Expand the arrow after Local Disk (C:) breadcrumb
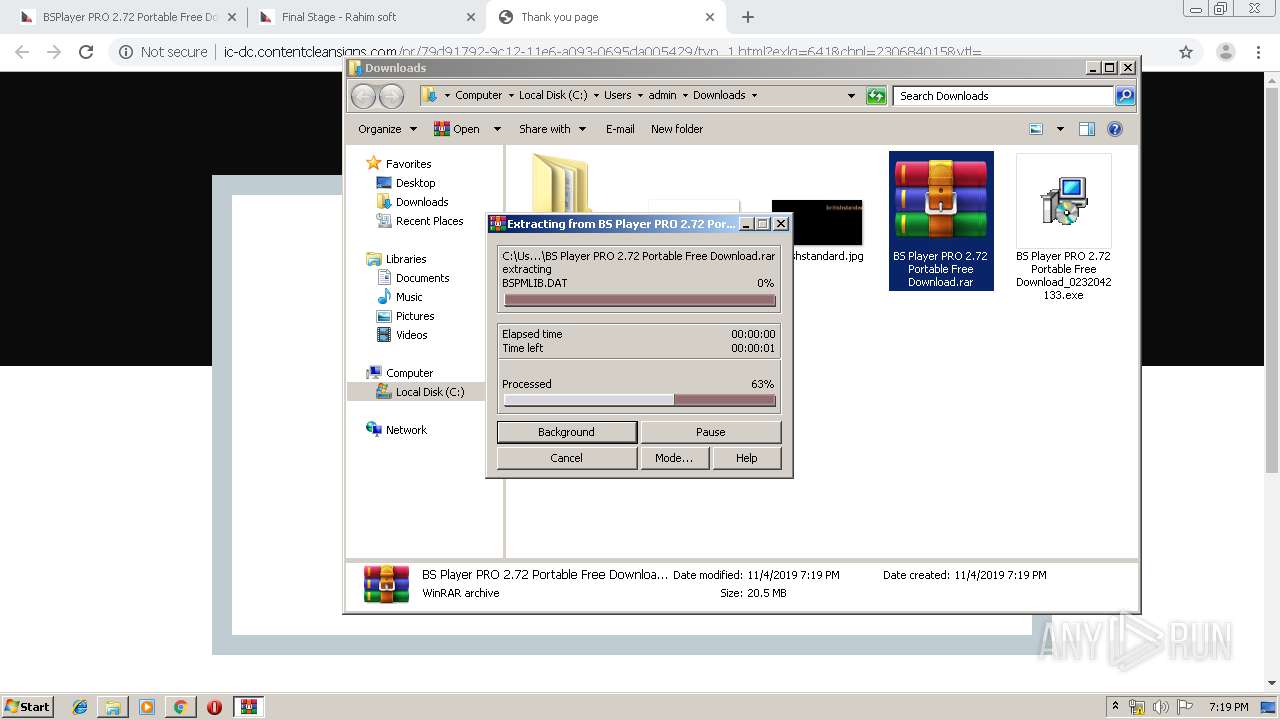The height and width of the screenshot is (720, 1280). point(596,96)
